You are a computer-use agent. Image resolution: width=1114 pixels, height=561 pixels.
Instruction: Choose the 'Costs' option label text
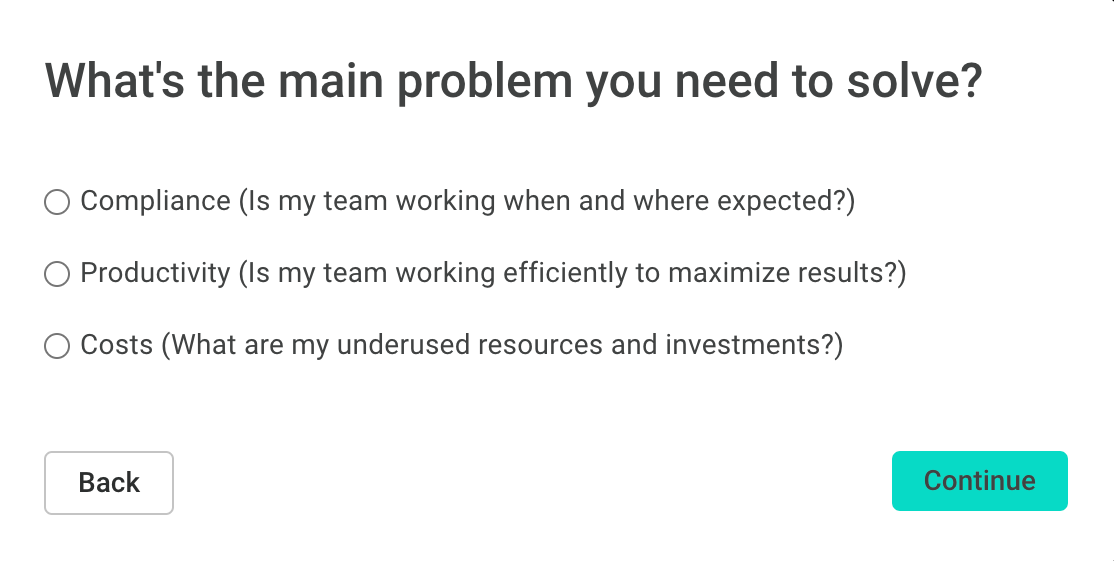coord(117,345)
